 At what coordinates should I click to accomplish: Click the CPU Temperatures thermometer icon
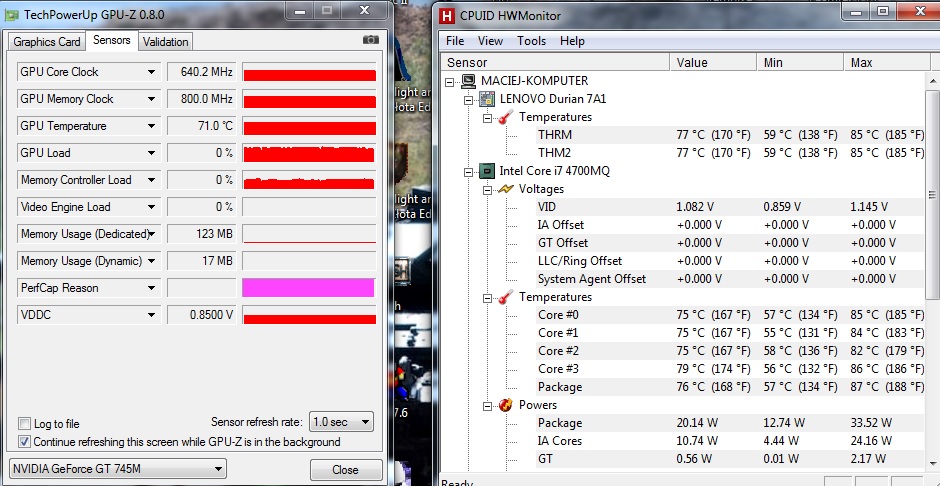tap(506, 297)
